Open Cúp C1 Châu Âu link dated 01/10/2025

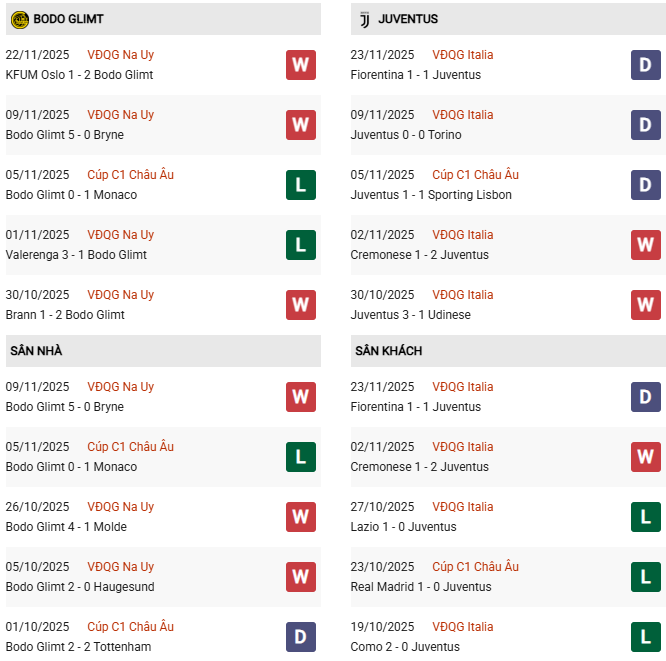coord(130,627)
